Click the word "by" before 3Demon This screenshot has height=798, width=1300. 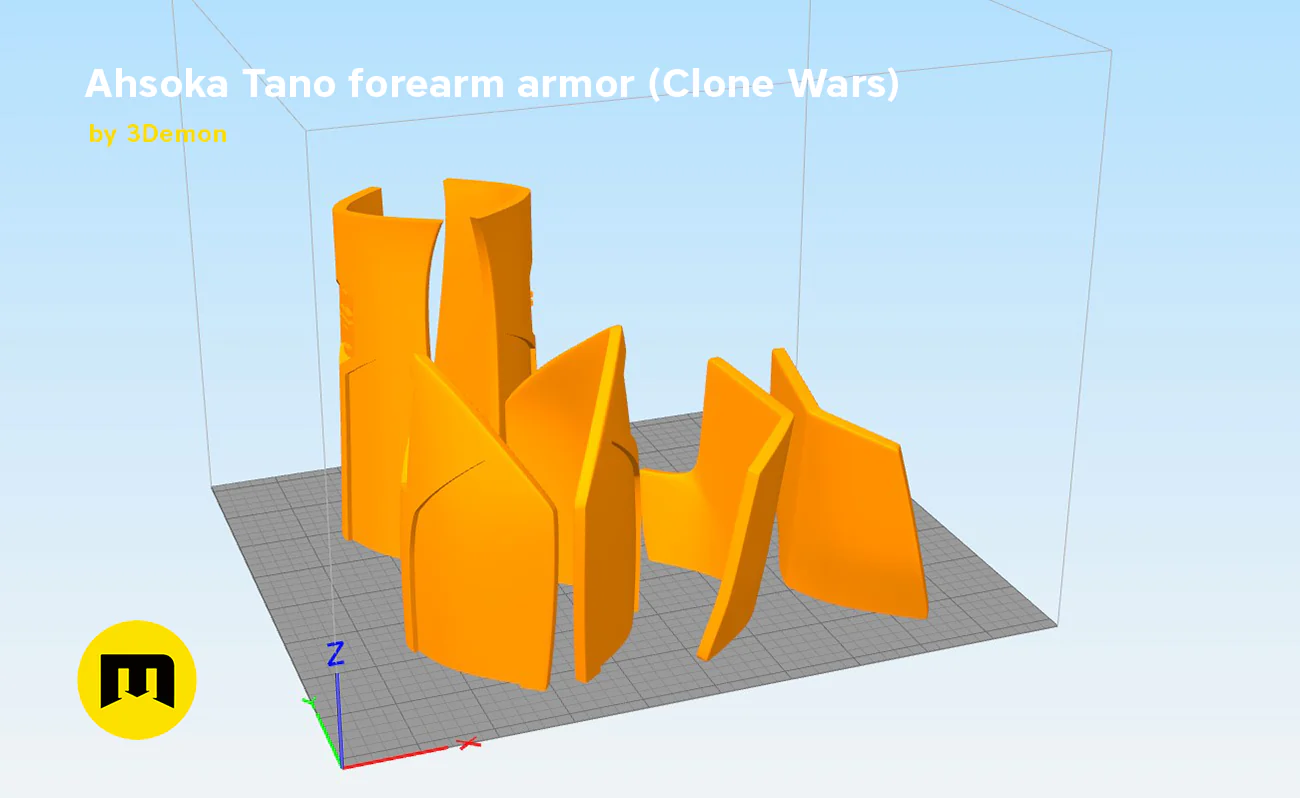pyautogui.click(x=102, y=135)
